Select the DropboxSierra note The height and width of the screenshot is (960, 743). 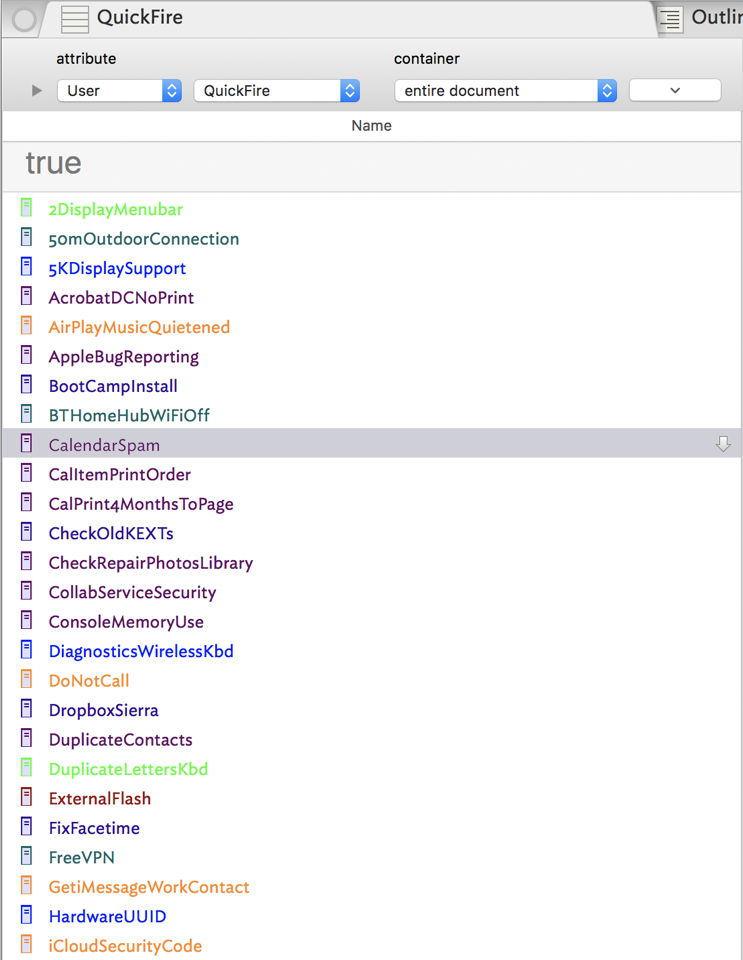coord(103,710)
